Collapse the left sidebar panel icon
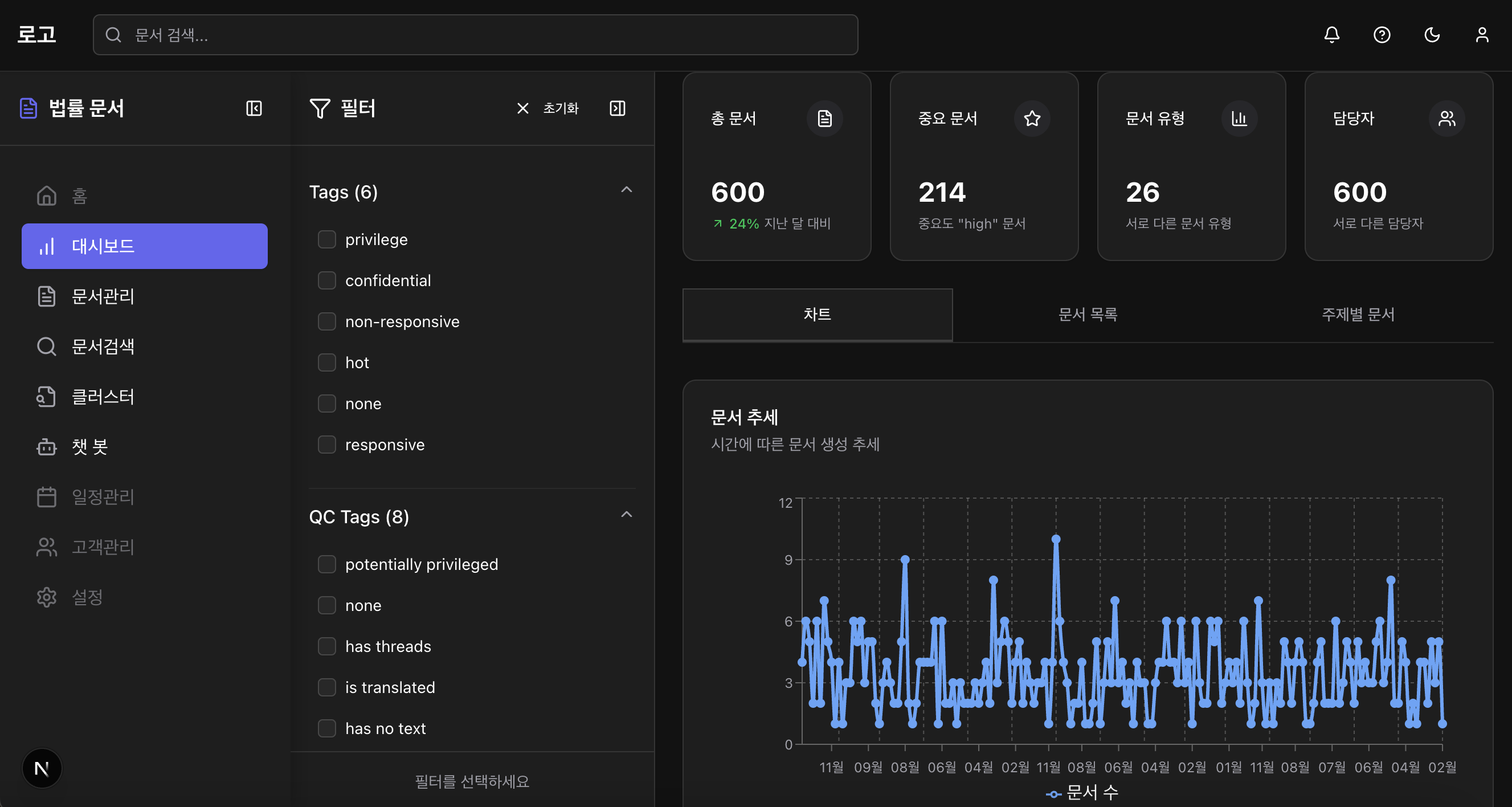Viewport: 1512px width, 807px height. 254,108
